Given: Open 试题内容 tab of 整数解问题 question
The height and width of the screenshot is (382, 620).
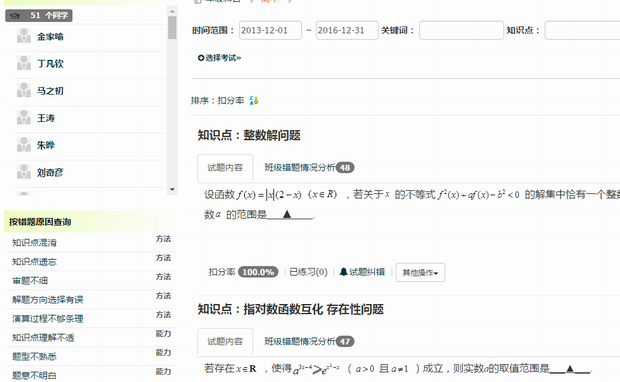Looking at the screenshot, I should (225, 168).
